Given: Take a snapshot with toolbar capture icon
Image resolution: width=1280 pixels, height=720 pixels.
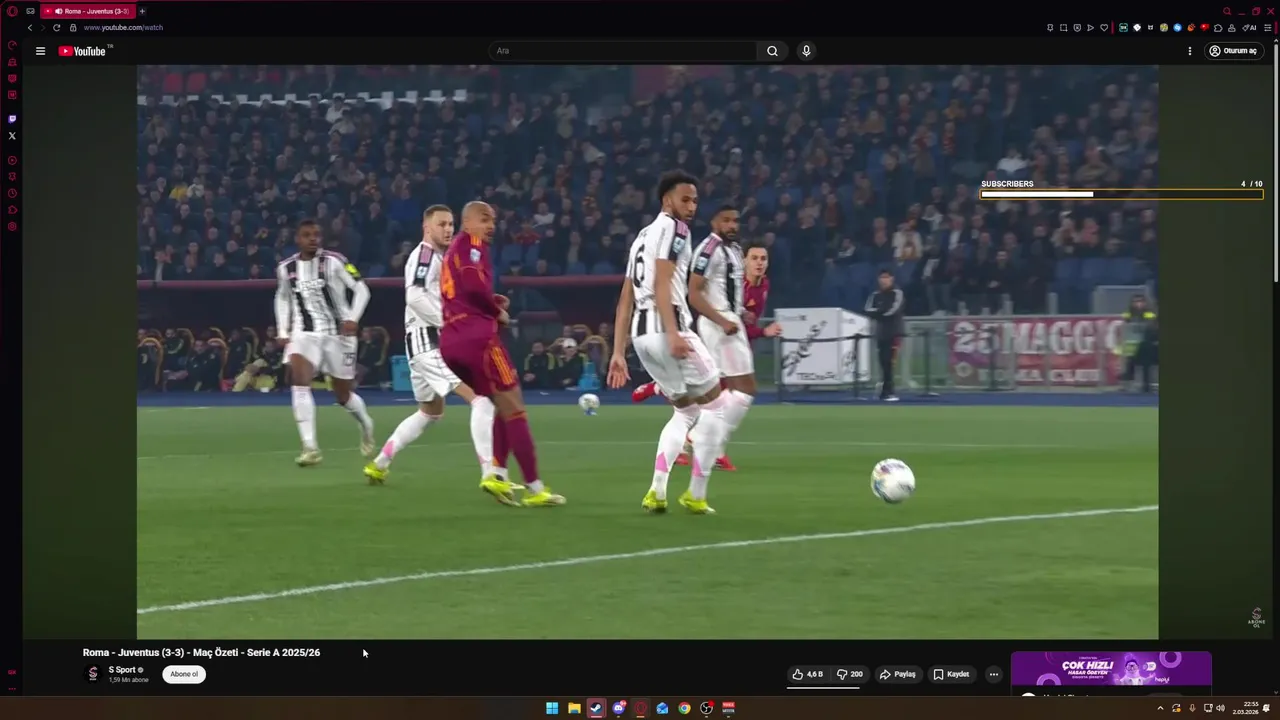Looking at the screenshot, I should point(1063,28).
